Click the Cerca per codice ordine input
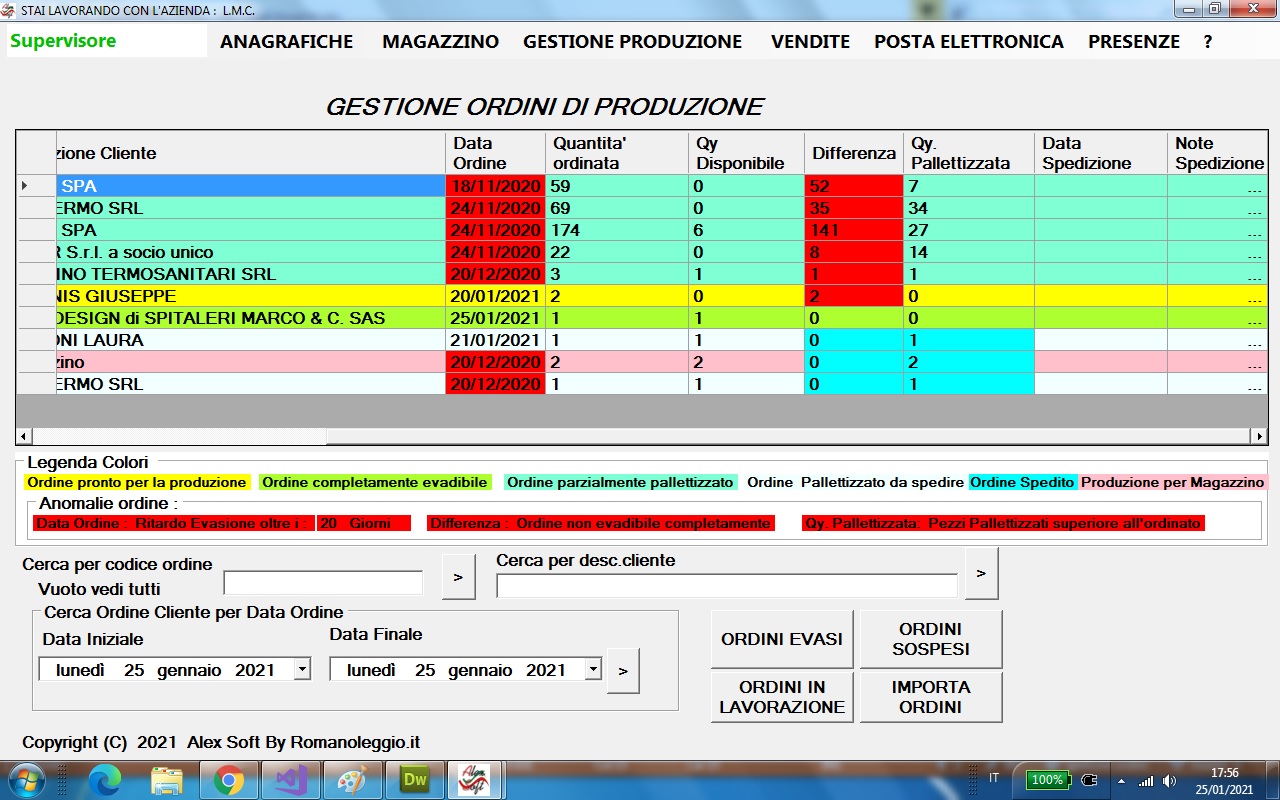The height and width of the screenshot is (800, 1280). coord(323,583)
